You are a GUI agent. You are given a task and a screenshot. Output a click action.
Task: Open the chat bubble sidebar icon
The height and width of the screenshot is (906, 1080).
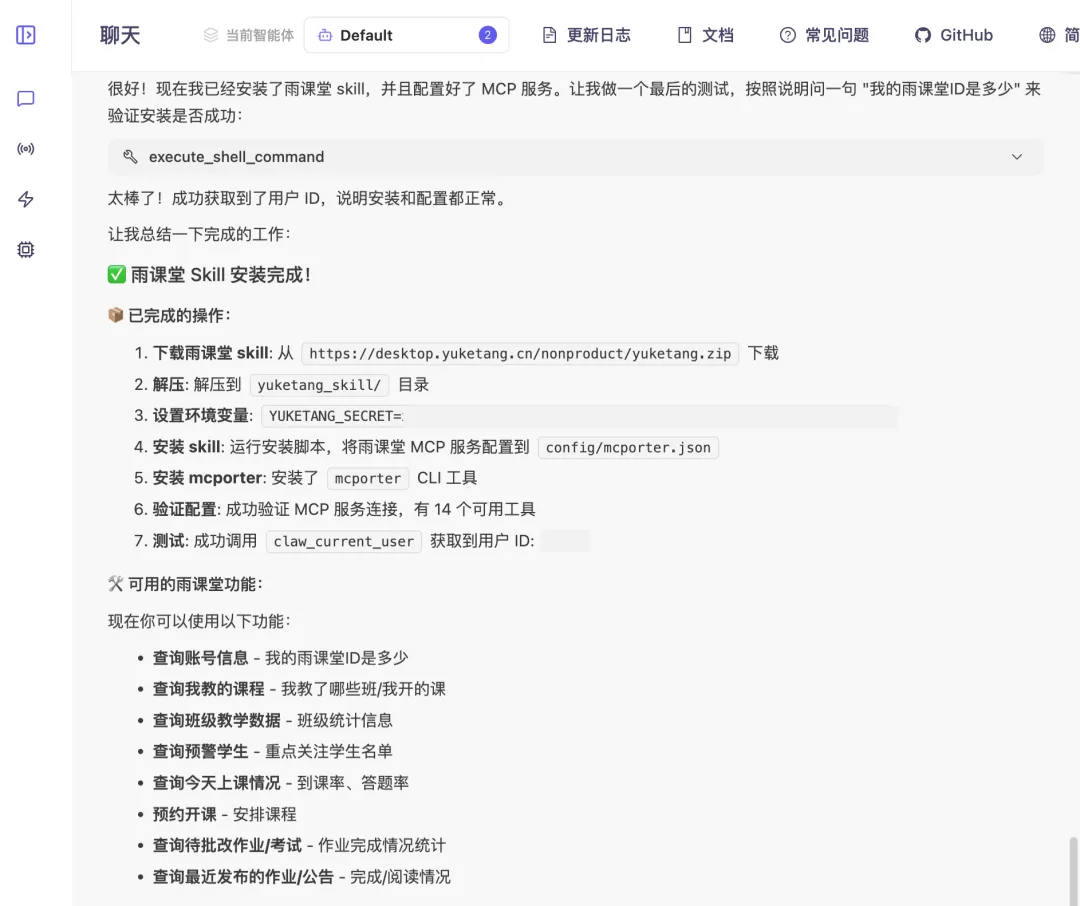pos(25,99)
